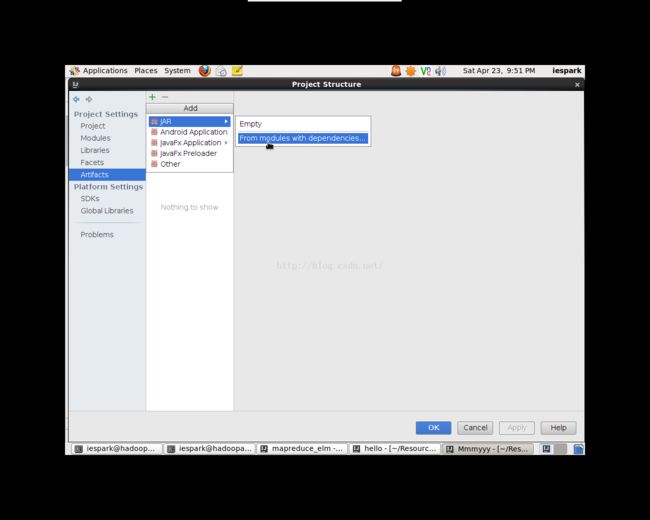Screen dimensions: 650x520
Task: Click the IntelliJ workspace switcher icon in the bottom panel
Action: (546, 449)
